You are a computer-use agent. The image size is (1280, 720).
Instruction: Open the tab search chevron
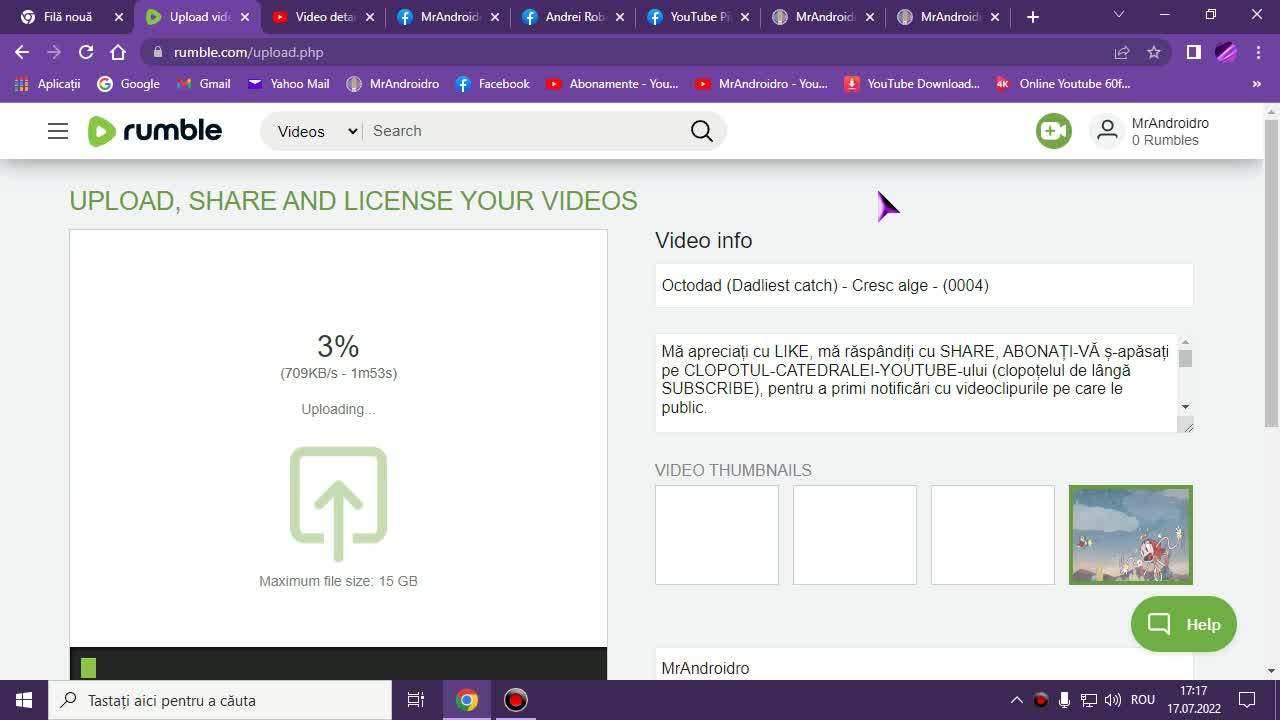(1119, 15)
